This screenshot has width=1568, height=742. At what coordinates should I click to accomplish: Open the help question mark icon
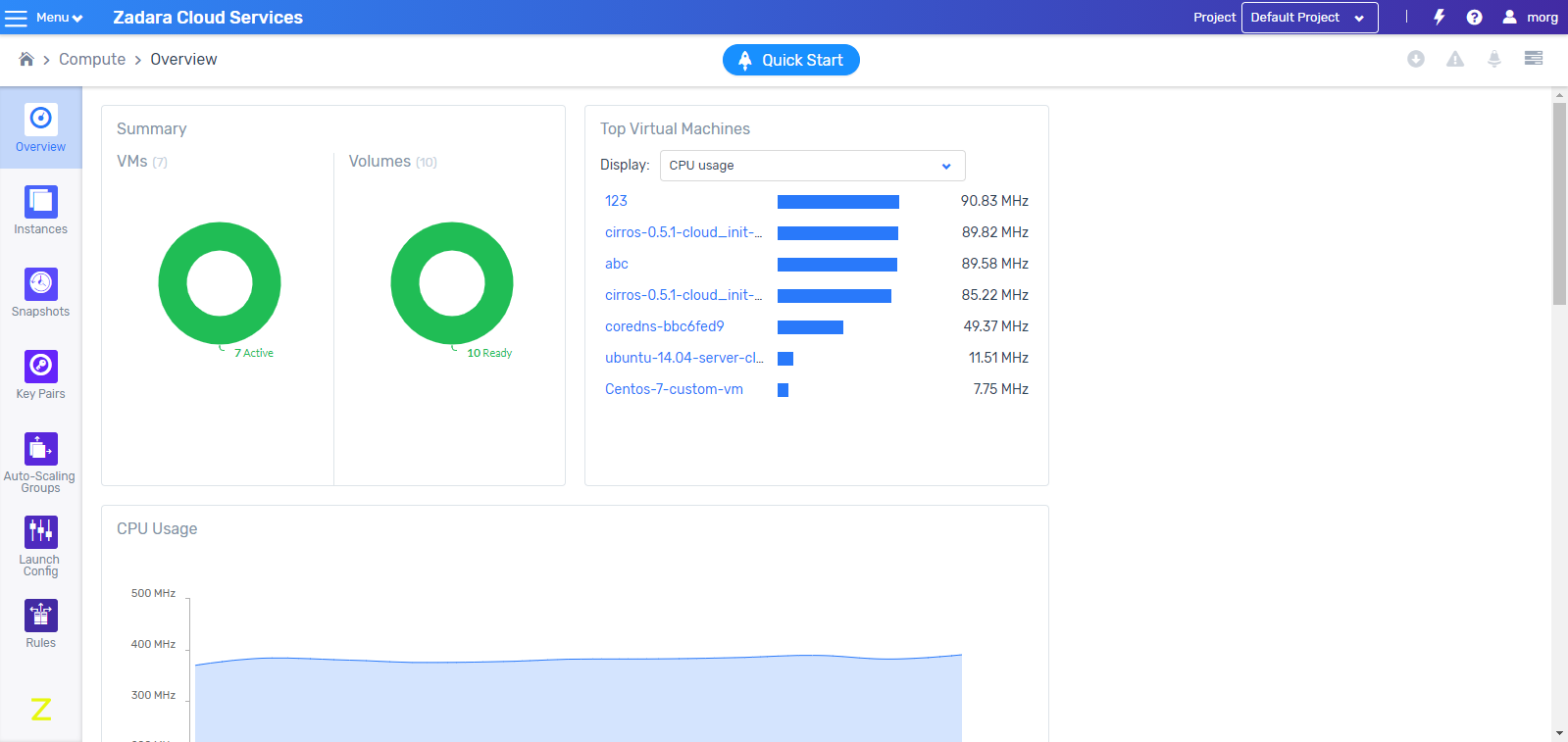point(1474,17)
